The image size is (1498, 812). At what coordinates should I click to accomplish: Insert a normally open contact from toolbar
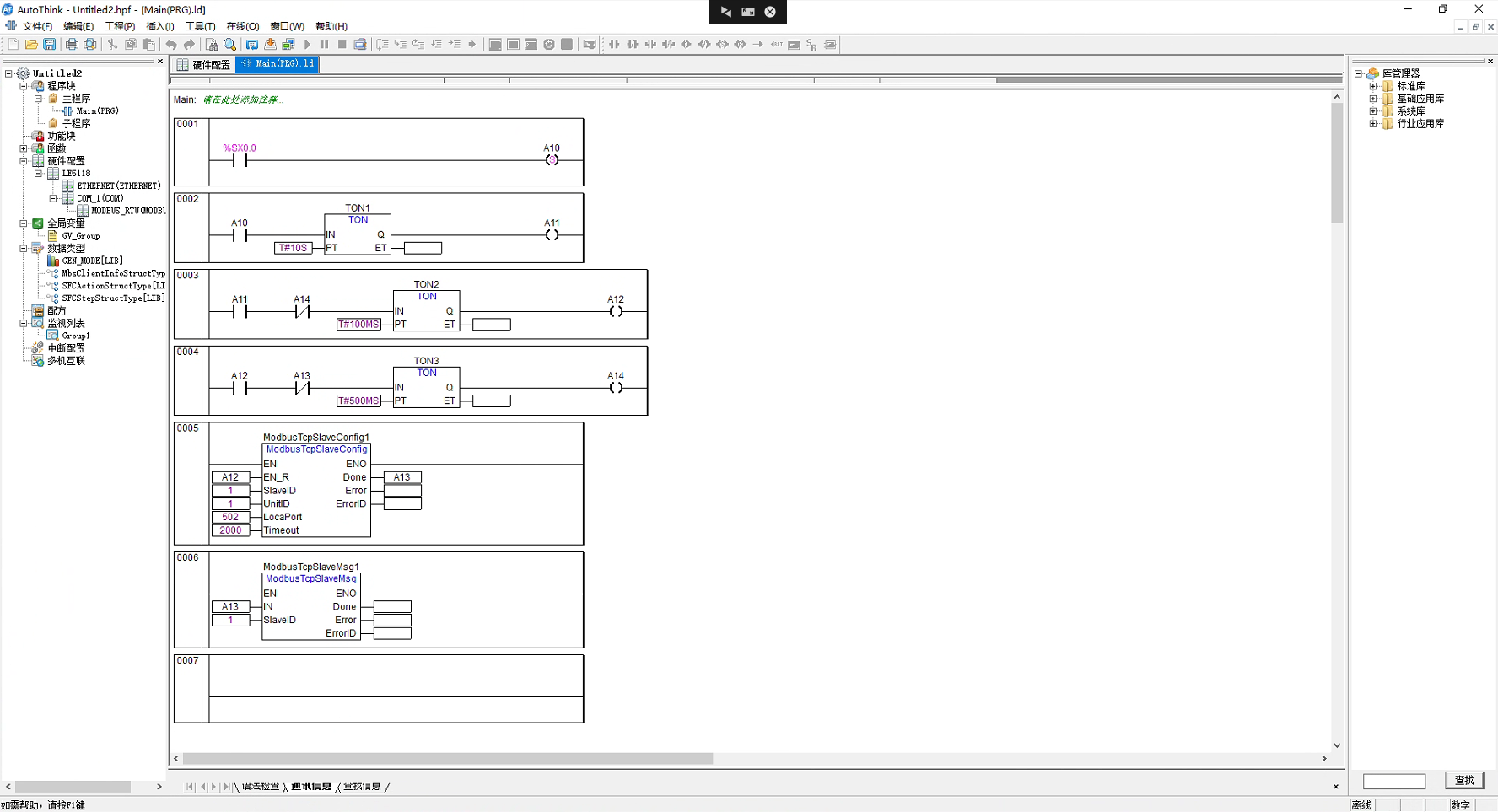pos(614,45)
